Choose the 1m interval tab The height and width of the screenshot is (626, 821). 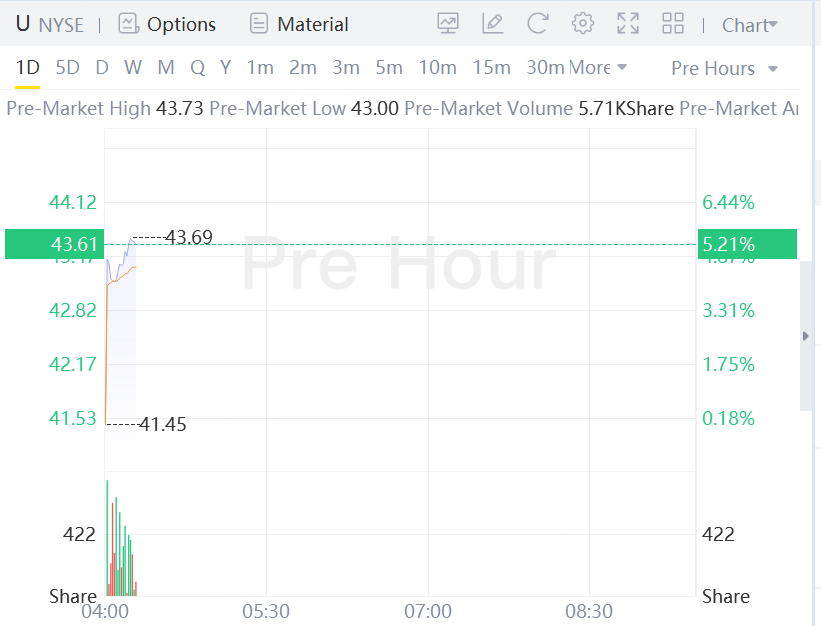tap(260, 68)
